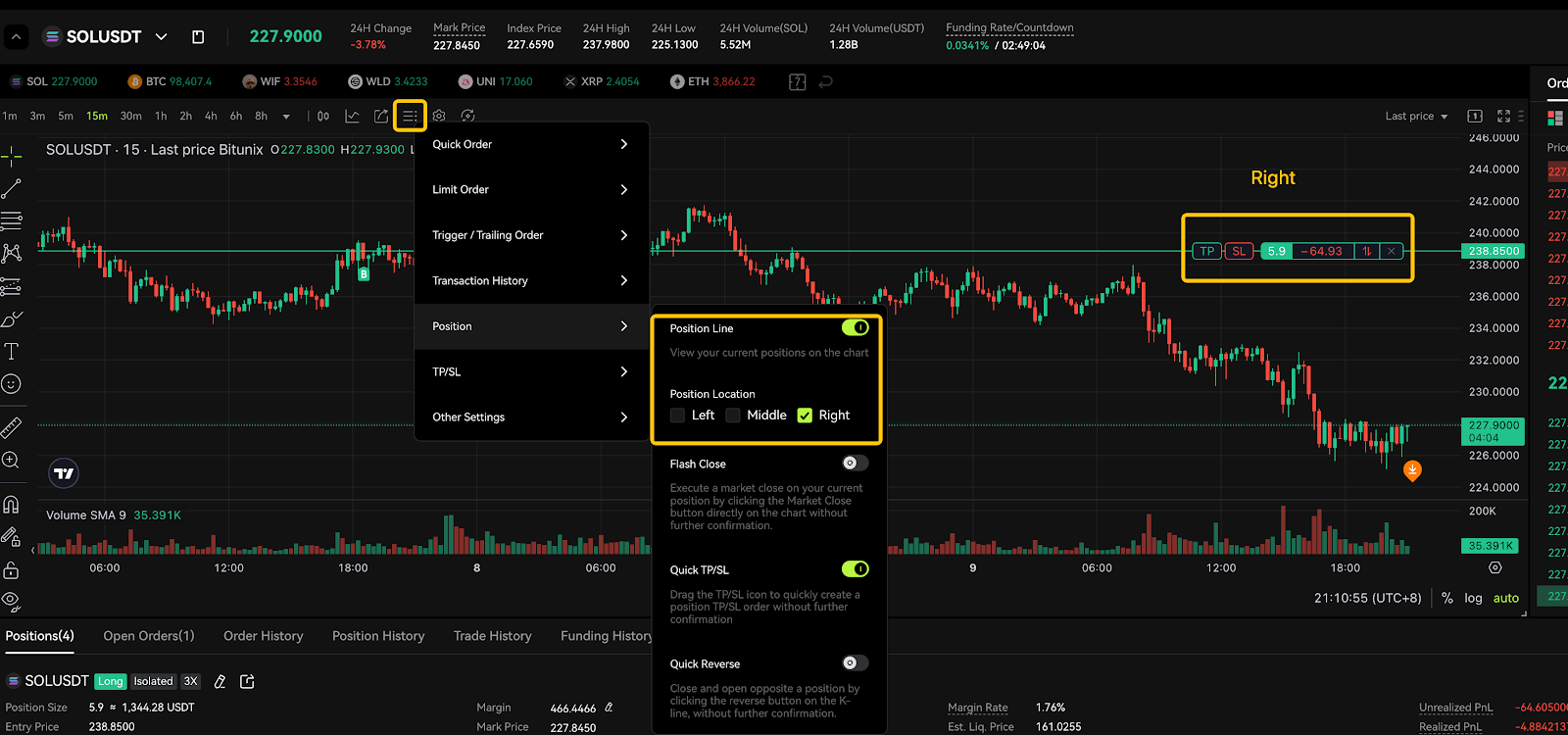Screen dimensions: 1568x735
Task: Open SOLUSDT pair selector dropdown
Action: pos(162,36)
